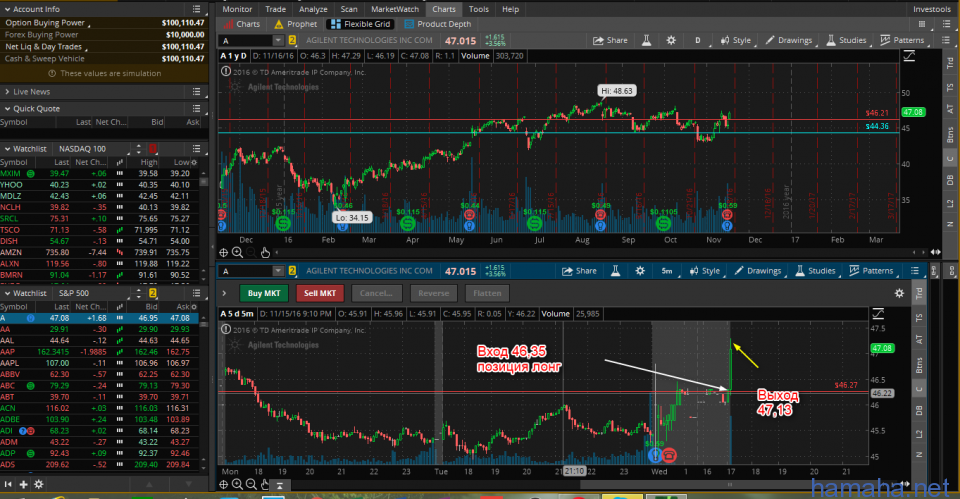The height and width of the screenshot is (499, 960).
Task: Open Style menu on the upper chart
Action: (x=735, y=40)
